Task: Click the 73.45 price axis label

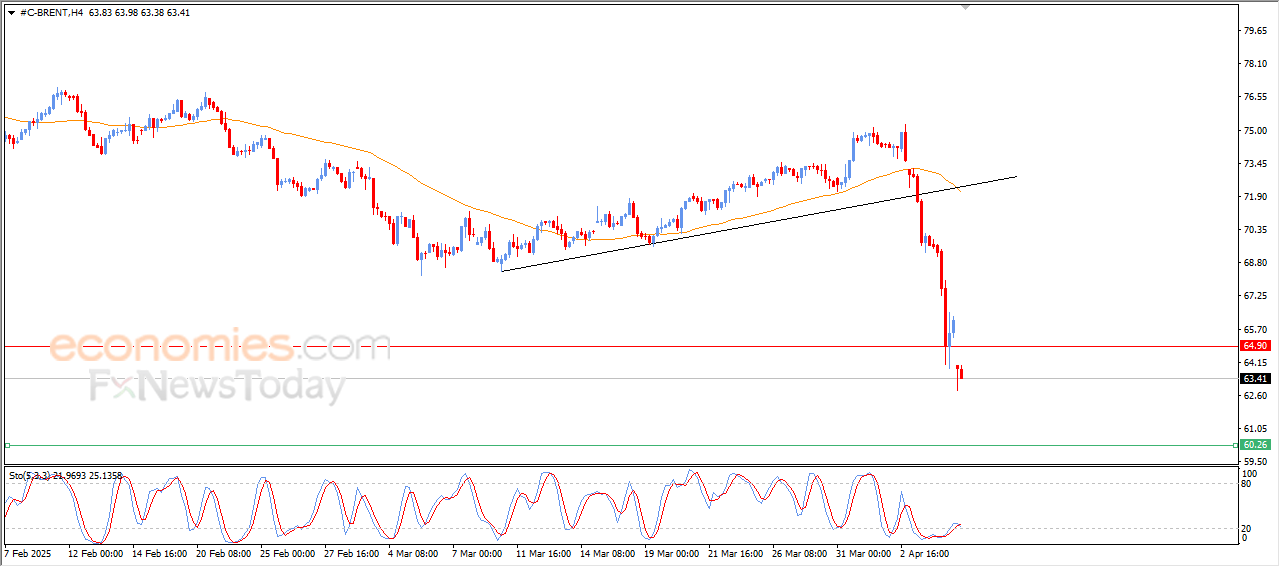Action: click(x=1254, y=163)
